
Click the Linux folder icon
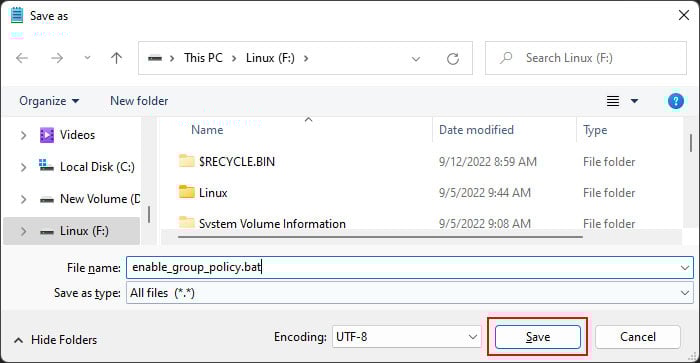pos(187,192)
